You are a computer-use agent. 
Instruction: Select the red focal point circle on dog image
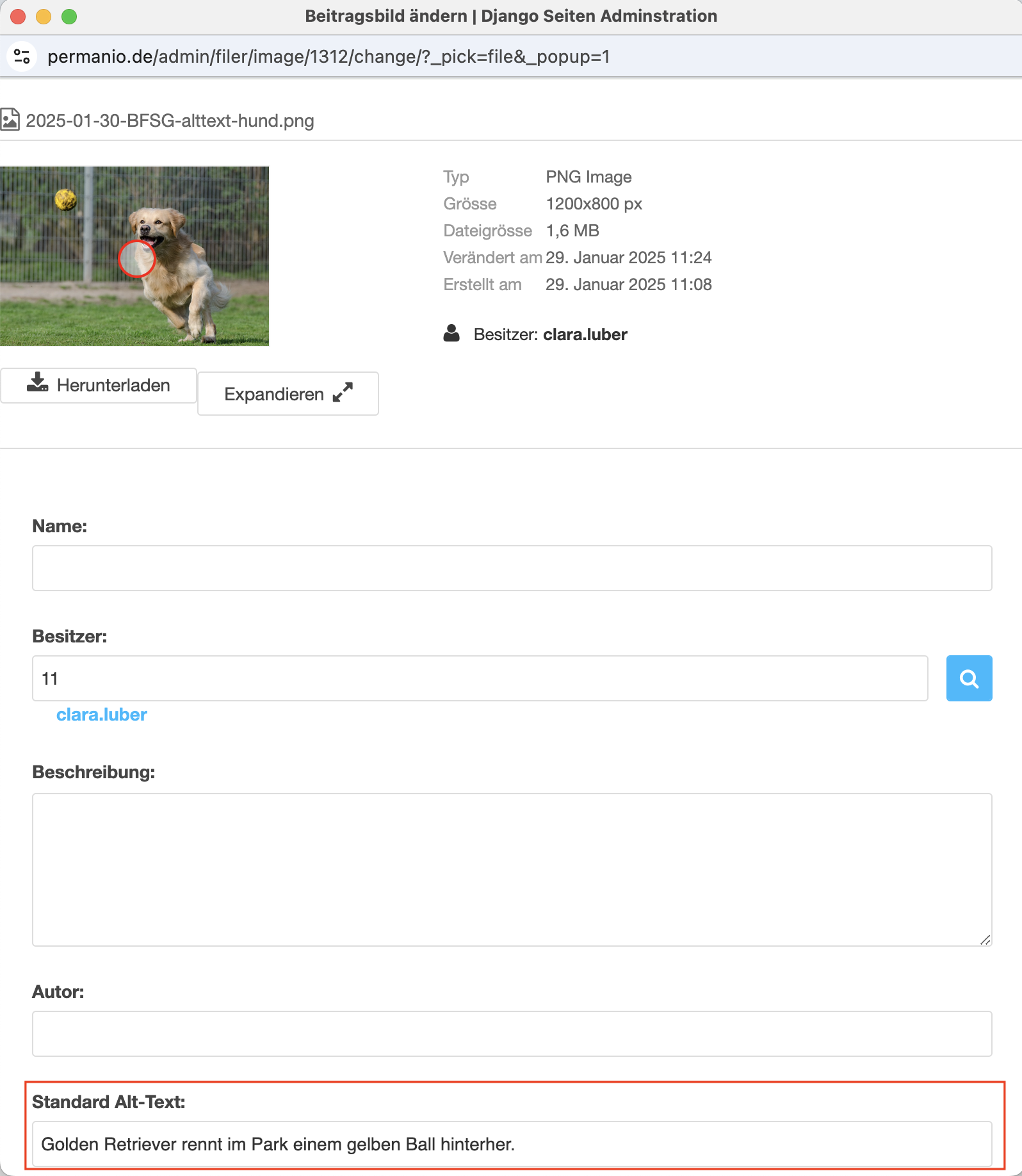[x=136, y=259]
